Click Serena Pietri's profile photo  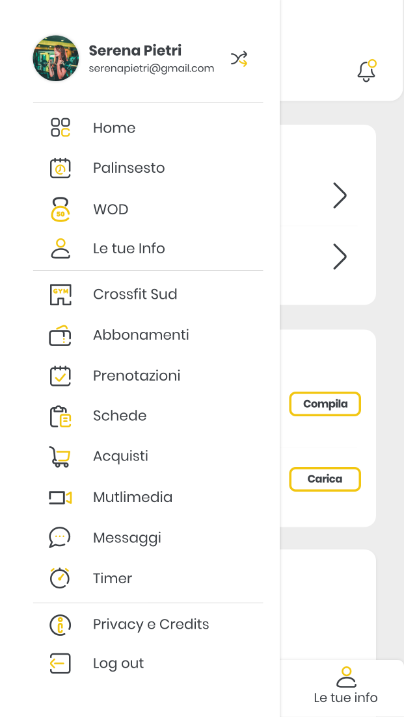(56, 58)
